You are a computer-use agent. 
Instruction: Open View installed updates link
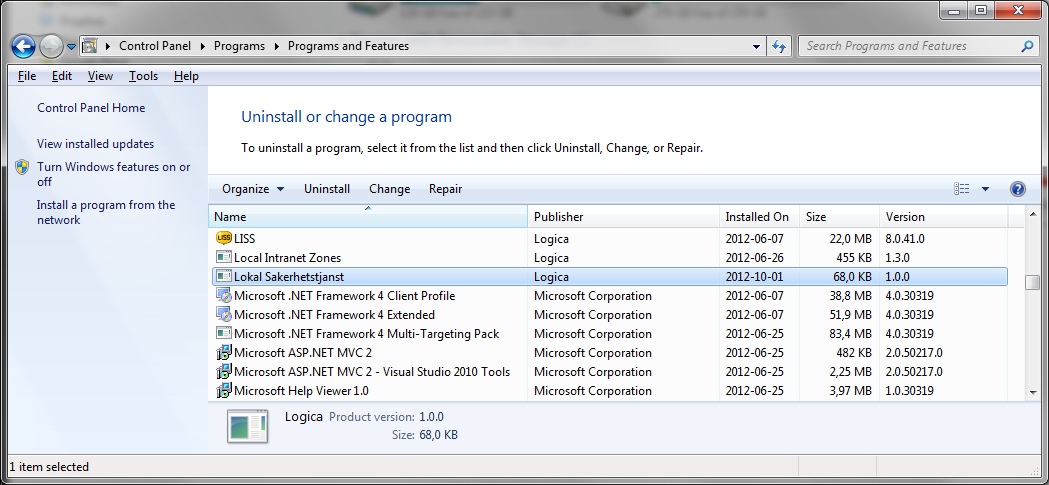96,144
